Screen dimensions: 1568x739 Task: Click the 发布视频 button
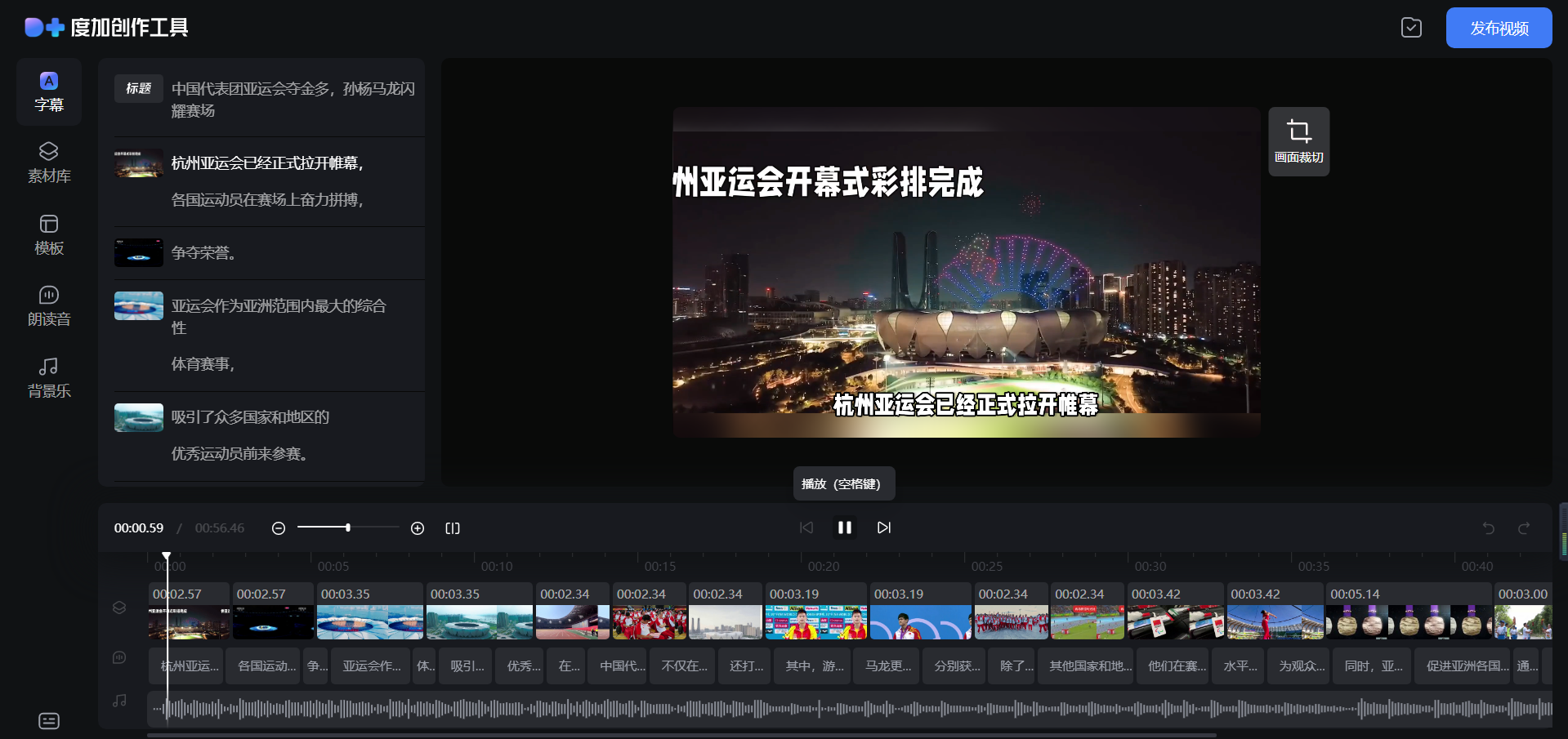1499,27
